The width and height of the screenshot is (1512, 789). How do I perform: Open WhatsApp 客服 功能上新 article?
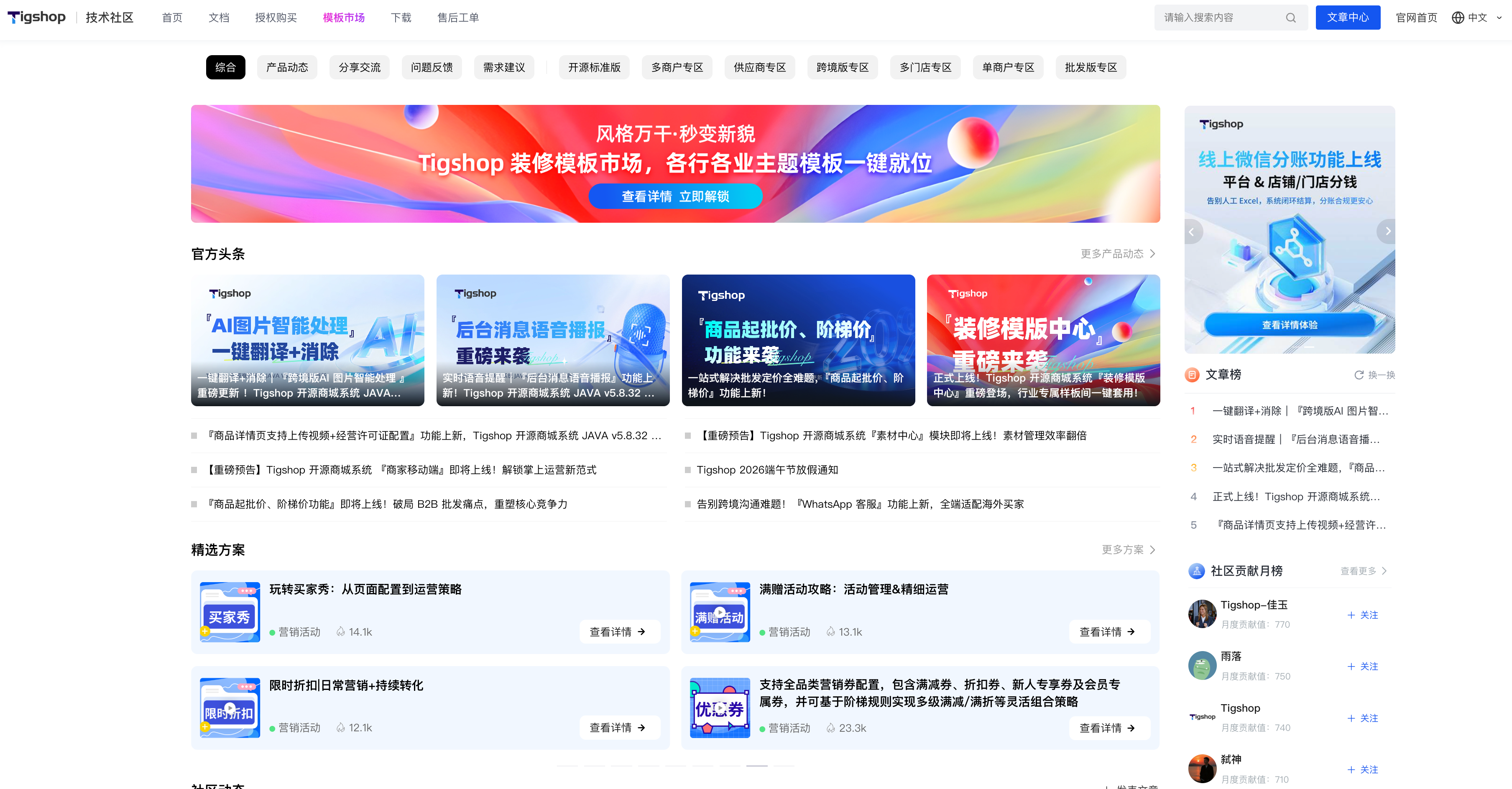pos(860,504)
